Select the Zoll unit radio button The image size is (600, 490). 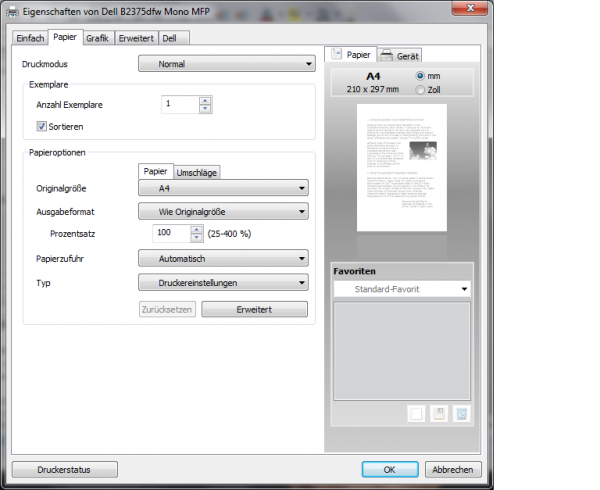[x=420, y=91]
